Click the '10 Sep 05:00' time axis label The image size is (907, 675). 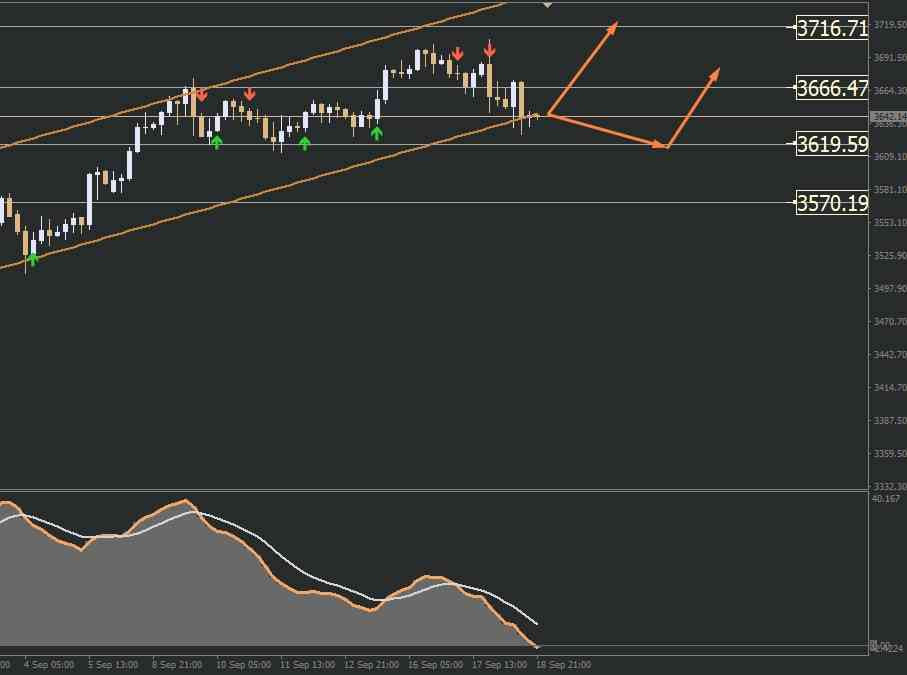[244, 665]
